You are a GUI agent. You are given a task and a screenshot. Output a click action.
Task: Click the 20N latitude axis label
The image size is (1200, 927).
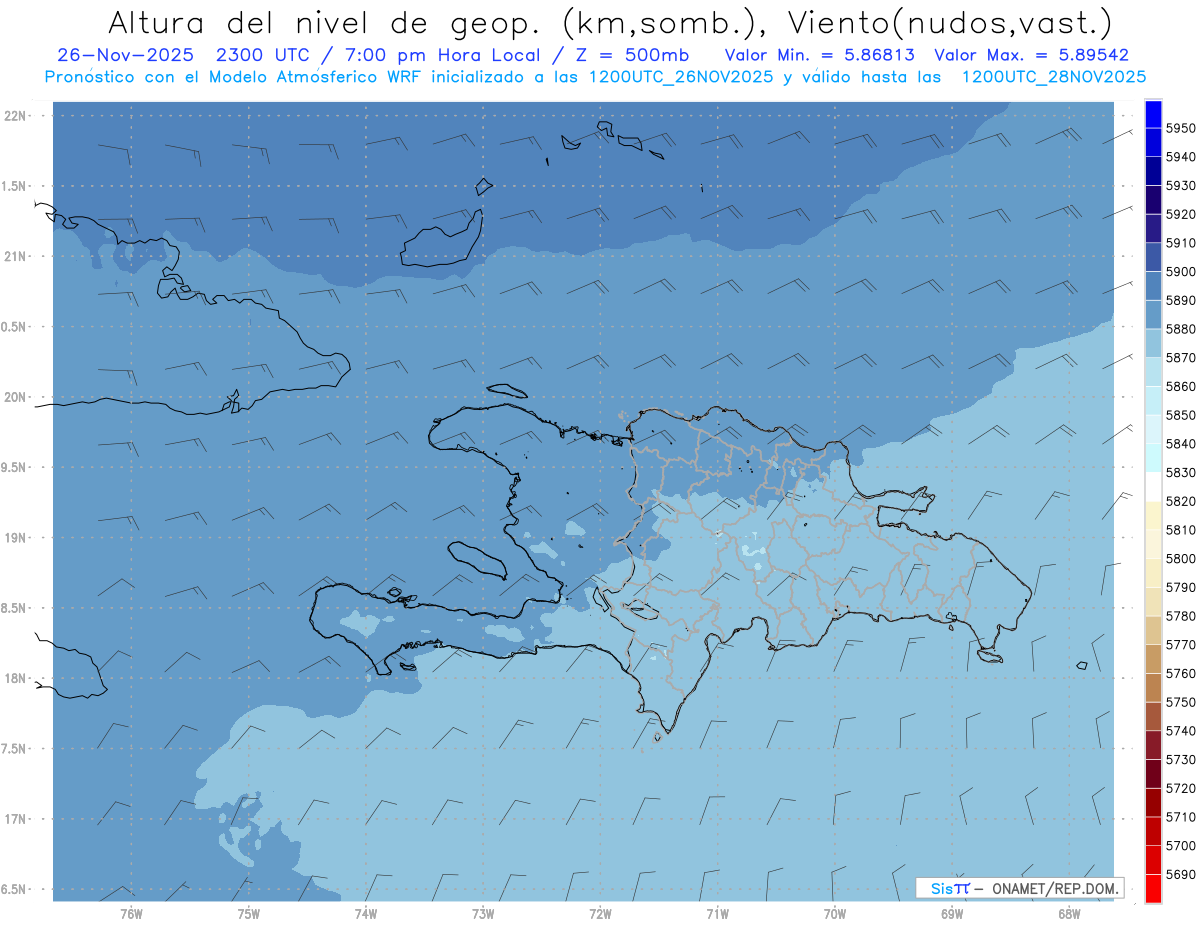coord(14,397)
